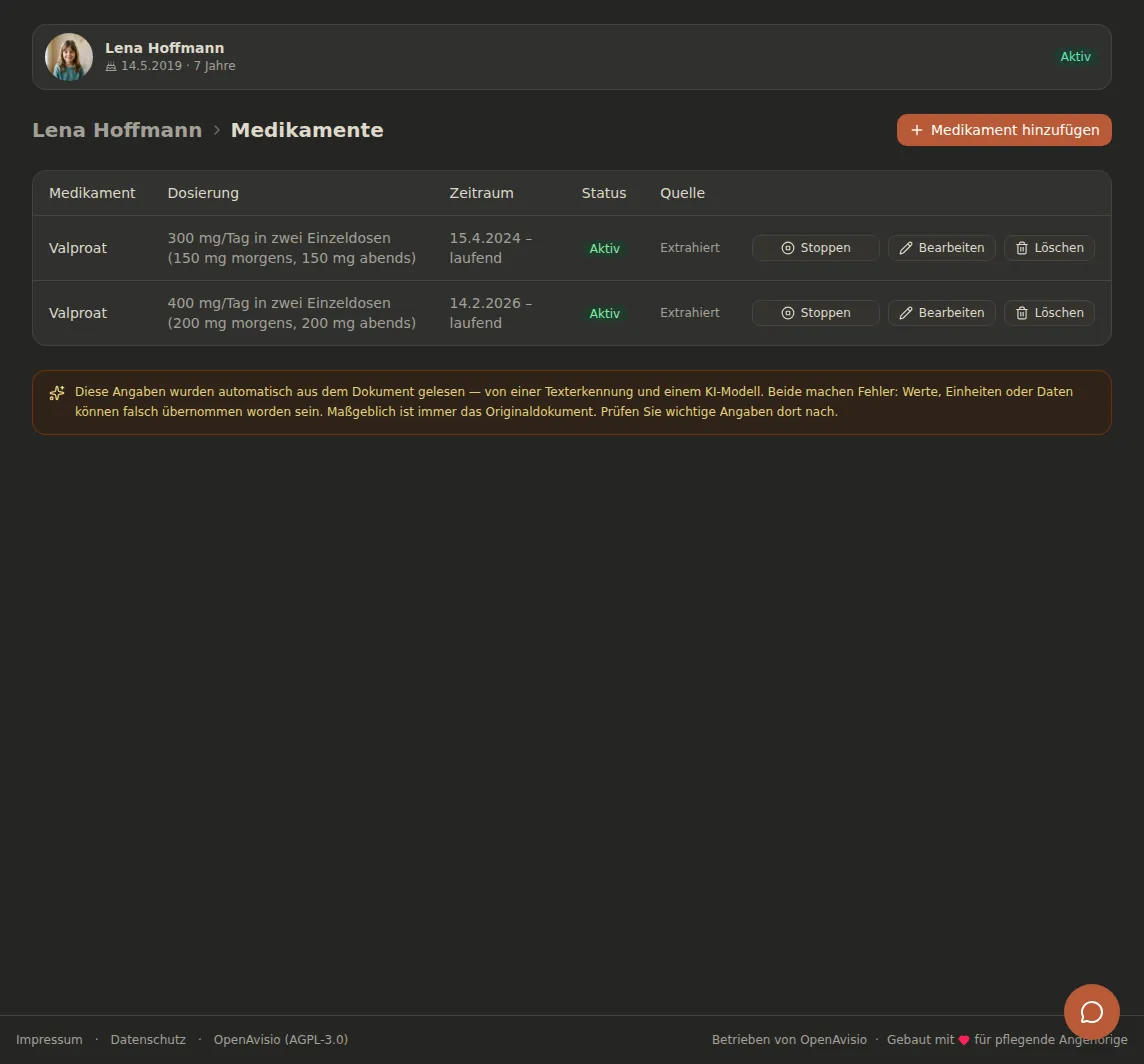The image size is (1144, 1064).
Task: Click the heart icon in footer
Action: click(x=964, y=1041)
